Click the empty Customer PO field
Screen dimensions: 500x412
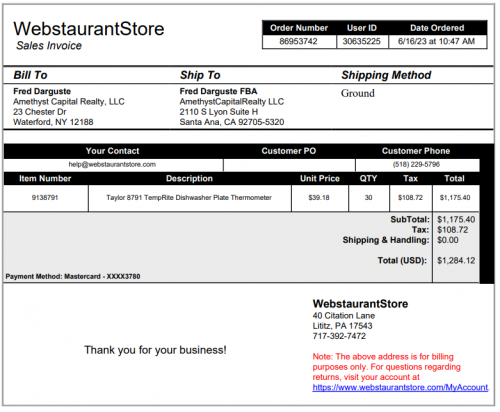(289, 165)
